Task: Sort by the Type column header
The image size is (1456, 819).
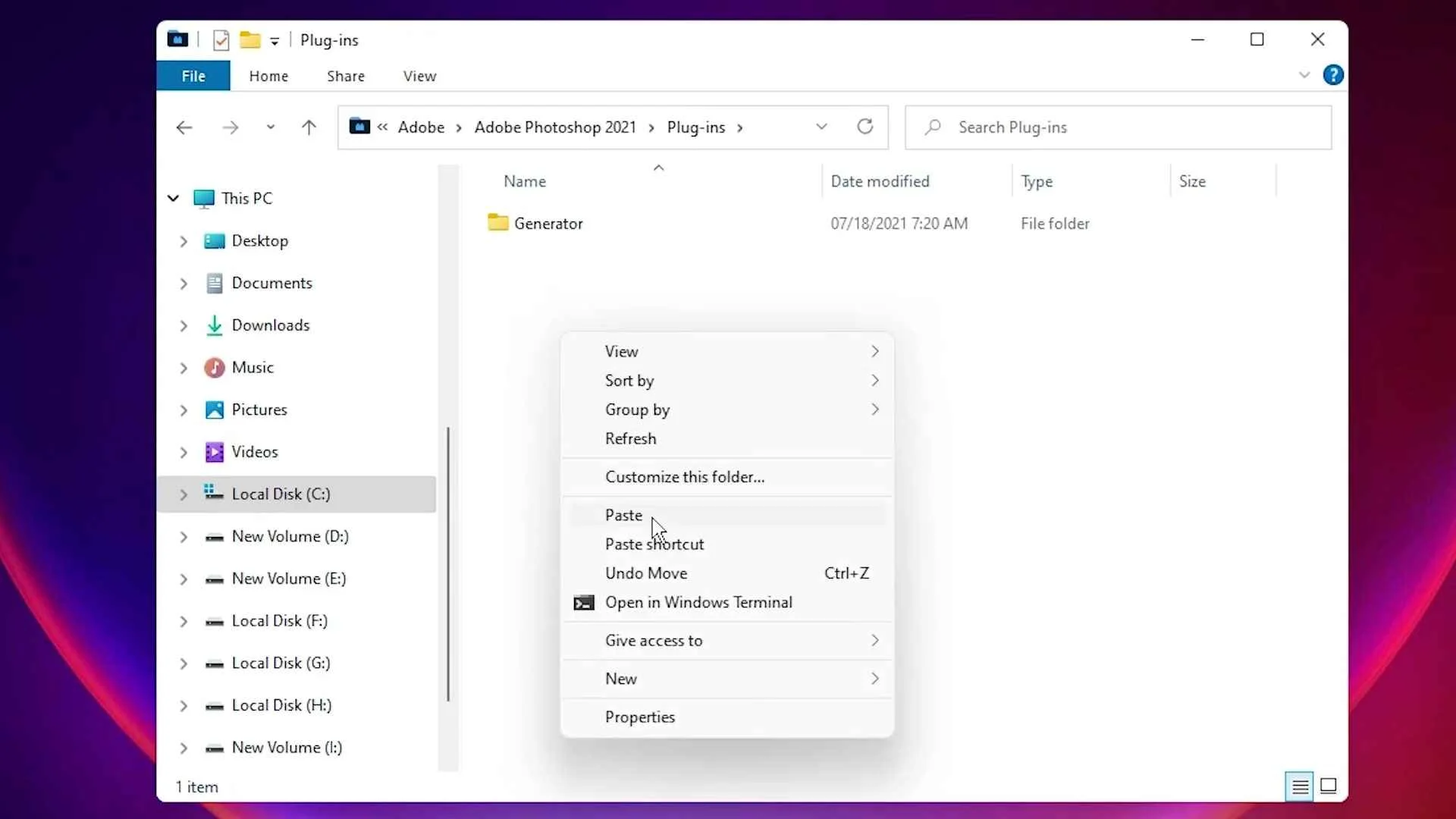Action: click(x=1037, y=181)
